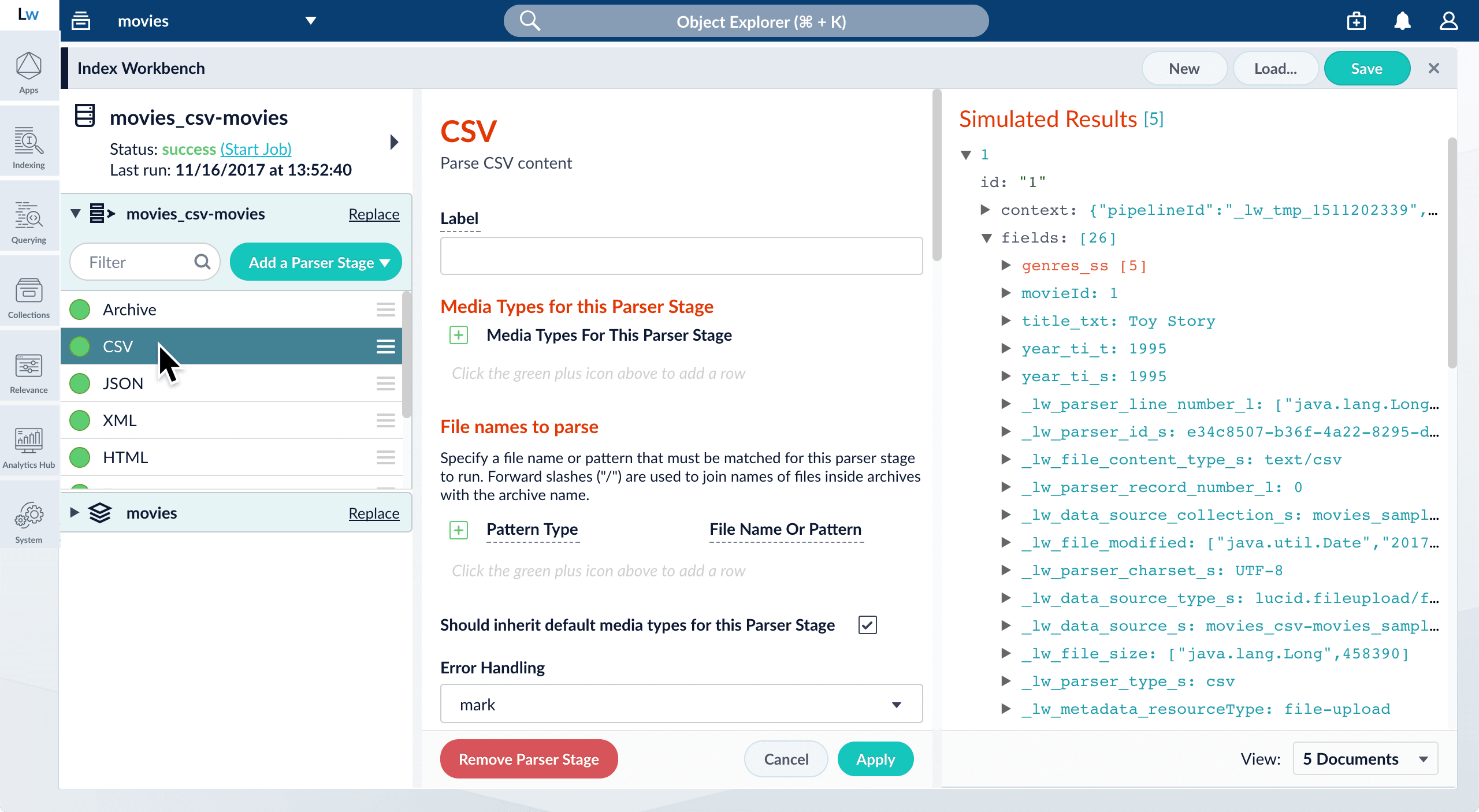Expand the title_txt: Toy Story field
The height and width of the screenshot is (812, 1479).
(1006, 321)
